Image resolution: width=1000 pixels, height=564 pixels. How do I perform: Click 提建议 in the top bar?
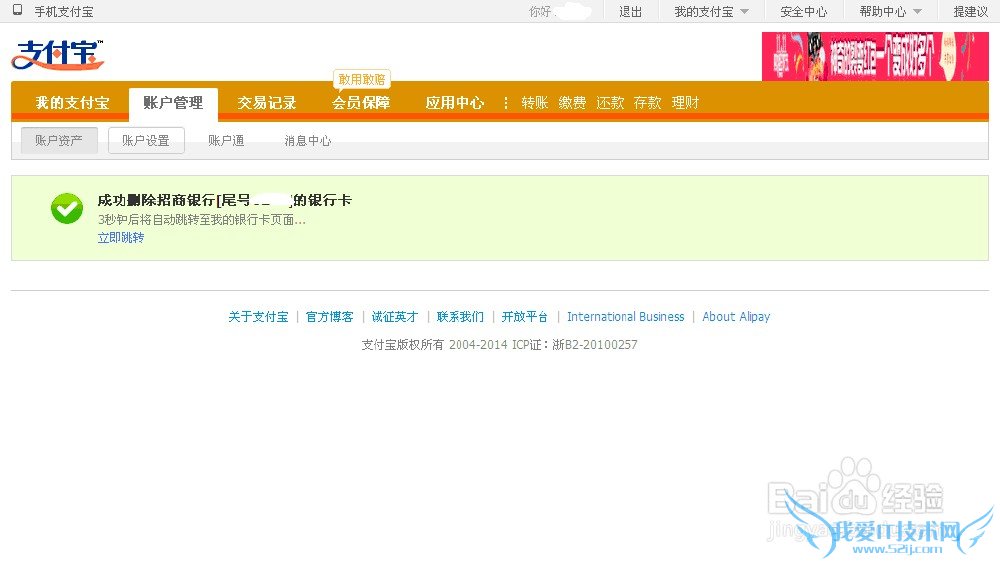970,11
